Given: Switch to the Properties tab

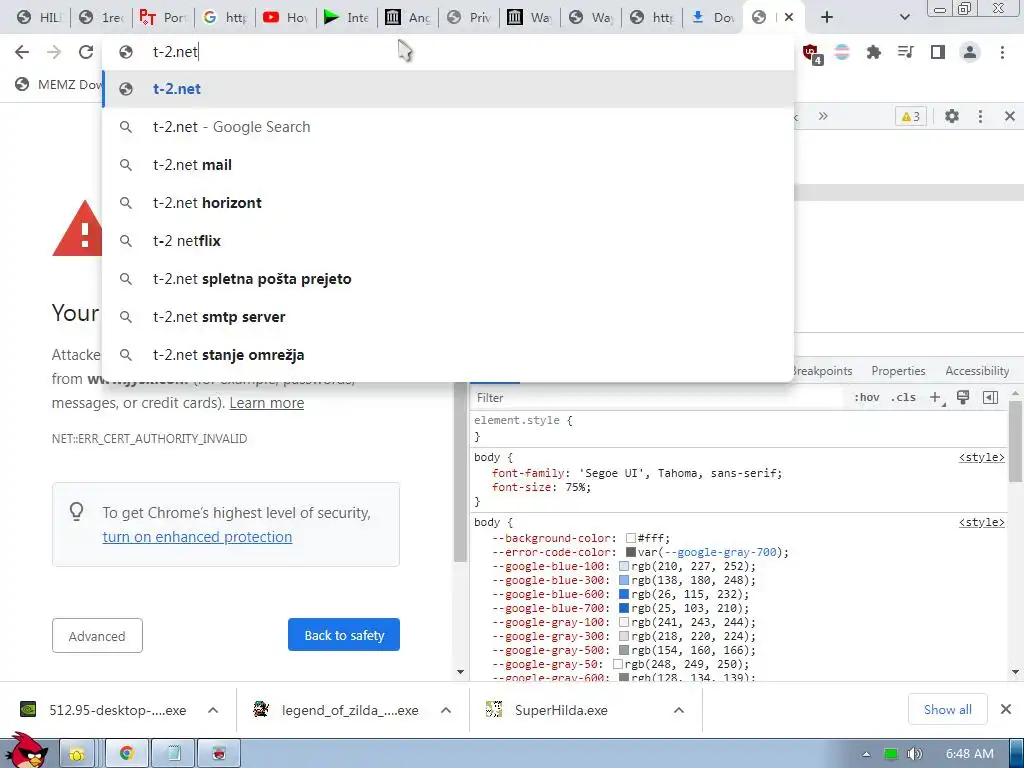Looking at the screenshot, I should [x=898, y=371].
